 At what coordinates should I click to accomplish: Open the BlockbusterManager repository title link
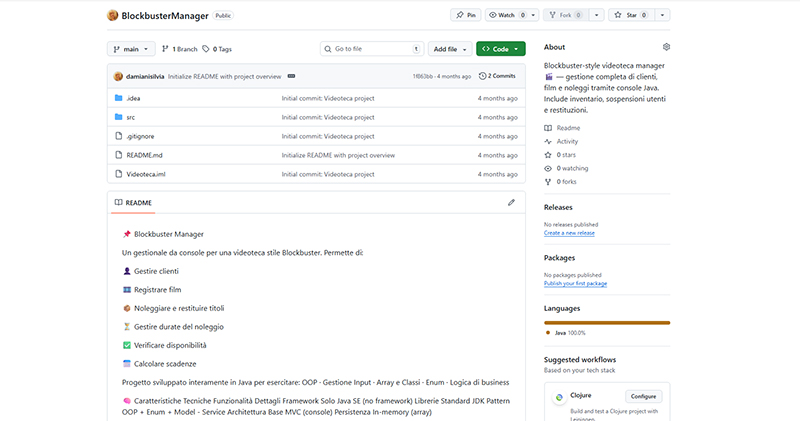click(x=165, y=16)
